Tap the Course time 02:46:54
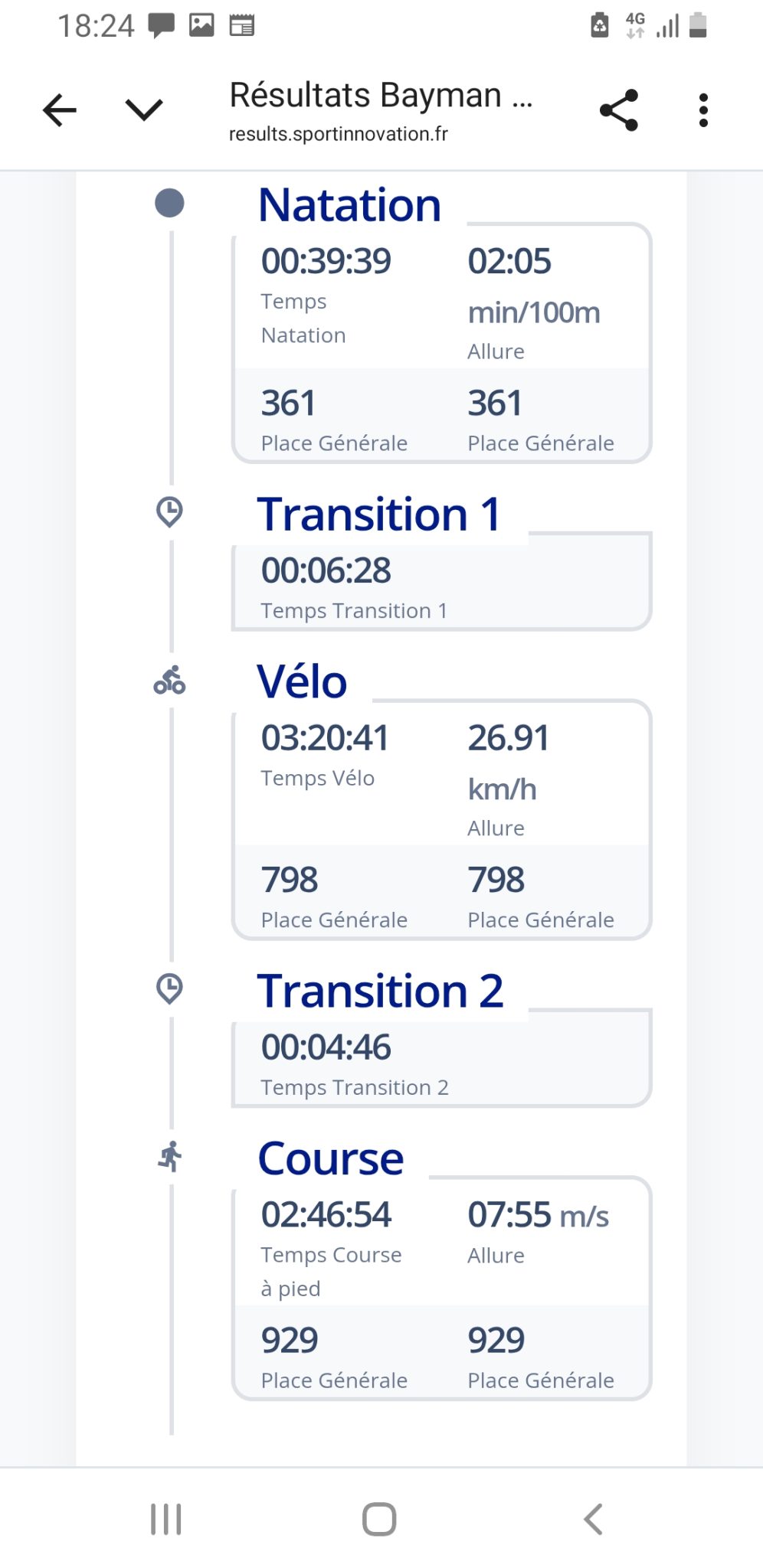 tap(326, 1214)
